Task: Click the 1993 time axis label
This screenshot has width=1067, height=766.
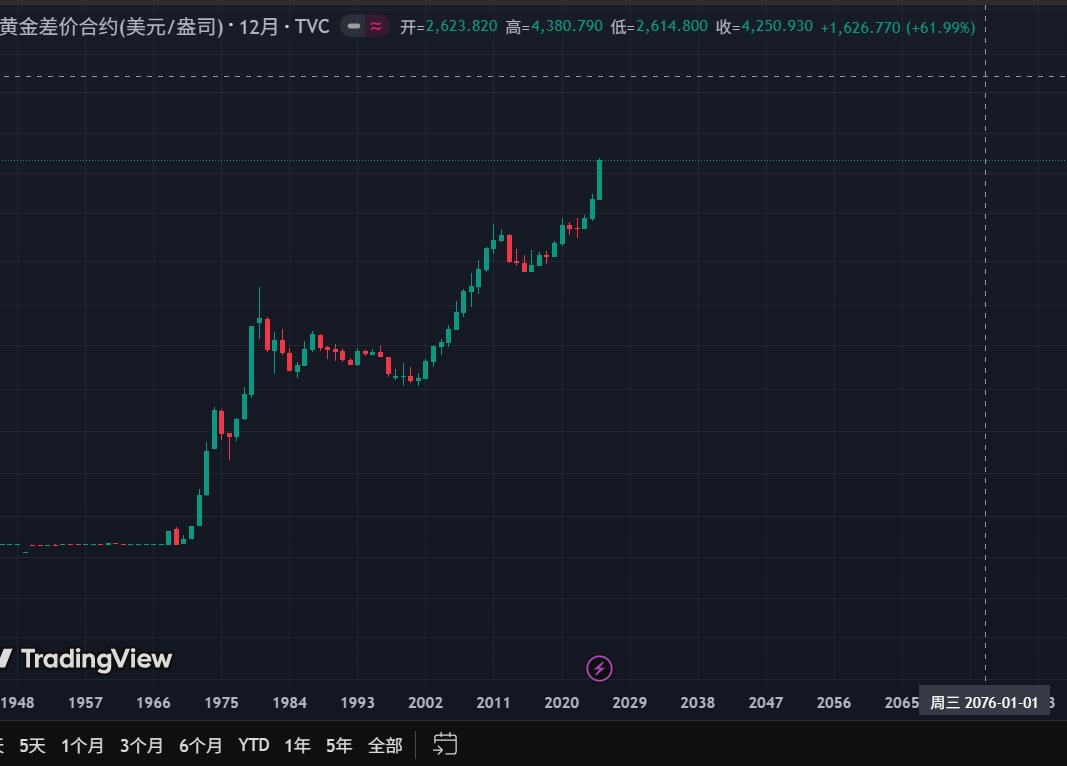Action: pyautogui.click(x=357, y=703)
